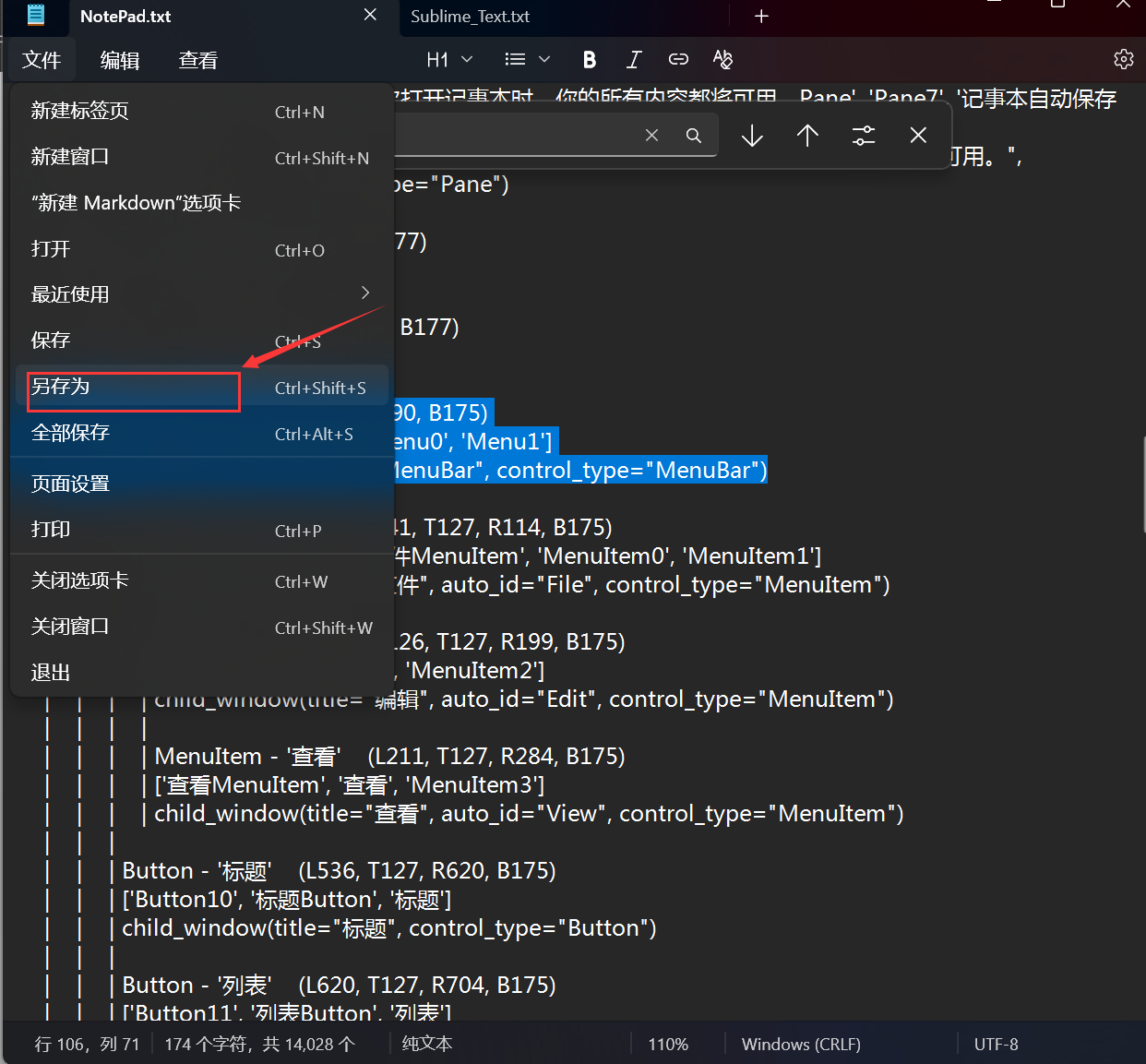This screenshot has width=1146, height=1064.
Task: Click the text auto_id="Edit" line
Action: [x=523, y=699]
